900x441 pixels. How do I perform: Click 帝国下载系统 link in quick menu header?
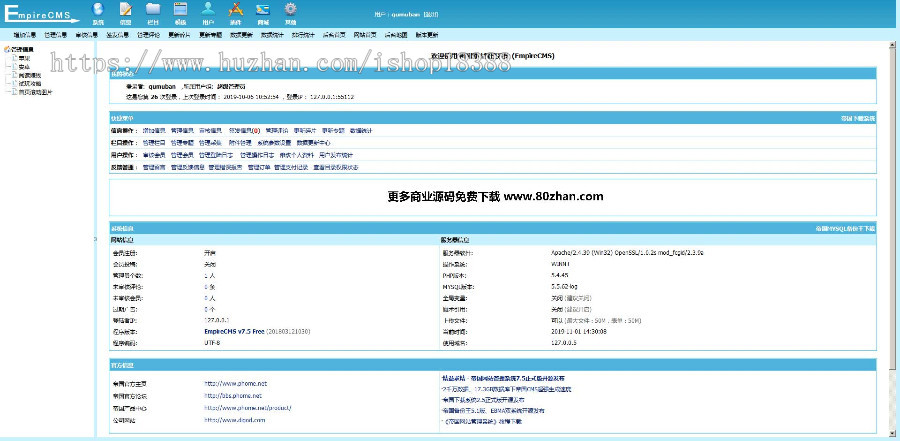point(858,118)
